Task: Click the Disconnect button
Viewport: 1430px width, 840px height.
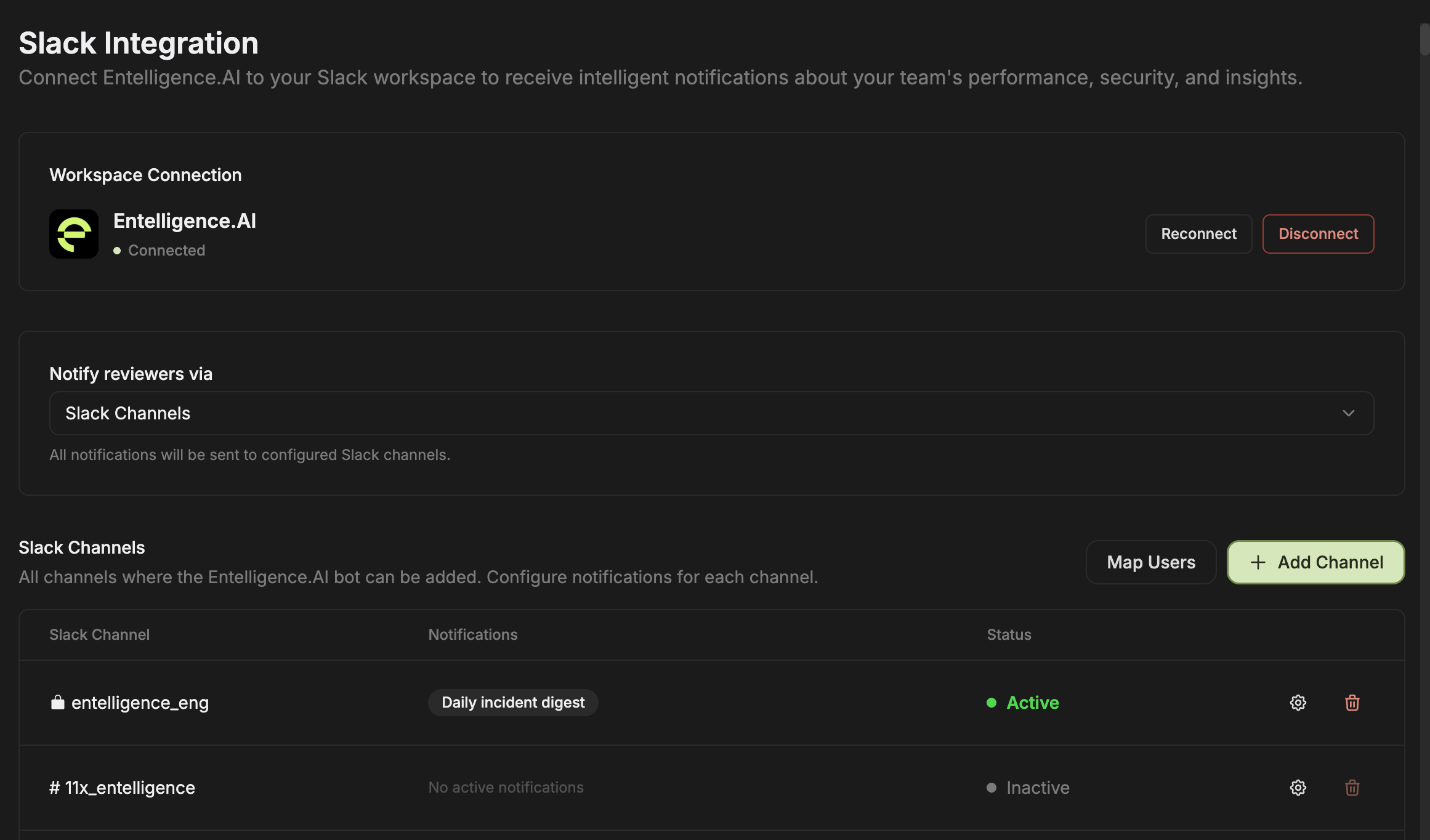Action: coord(1318,234)
